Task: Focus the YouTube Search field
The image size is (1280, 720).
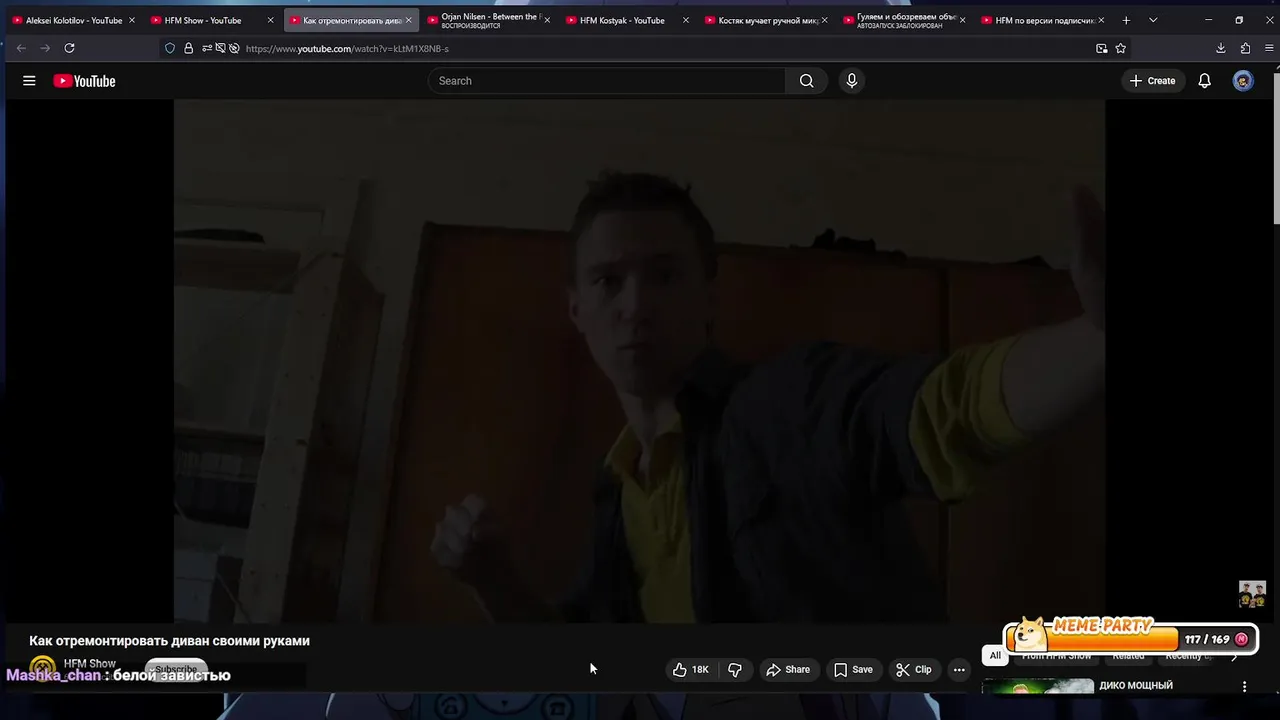Action: pyautogui.click(x=607, y=81)
